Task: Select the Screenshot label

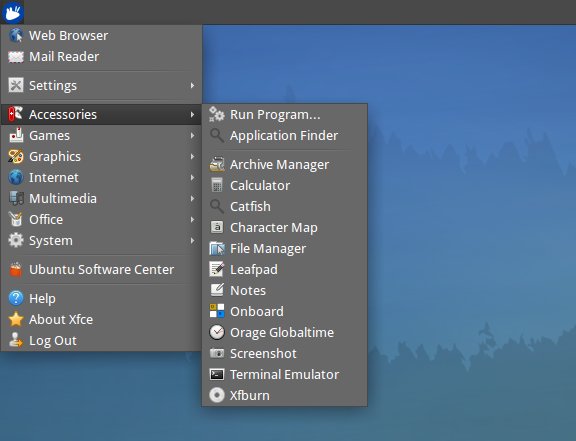Action: click(x=263, y=354)
